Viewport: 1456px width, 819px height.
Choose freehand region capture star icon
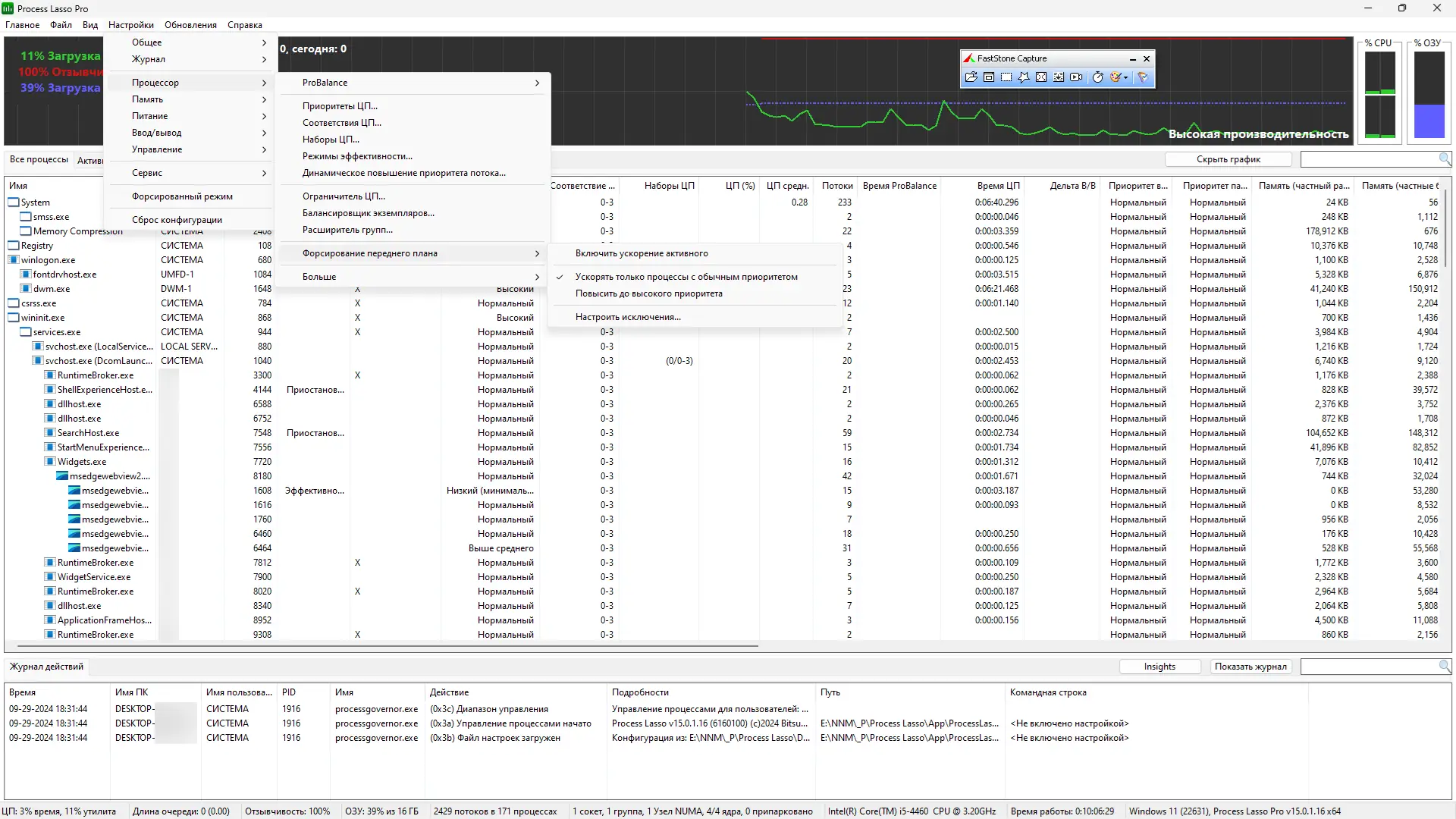click(x=1024, y=77)
